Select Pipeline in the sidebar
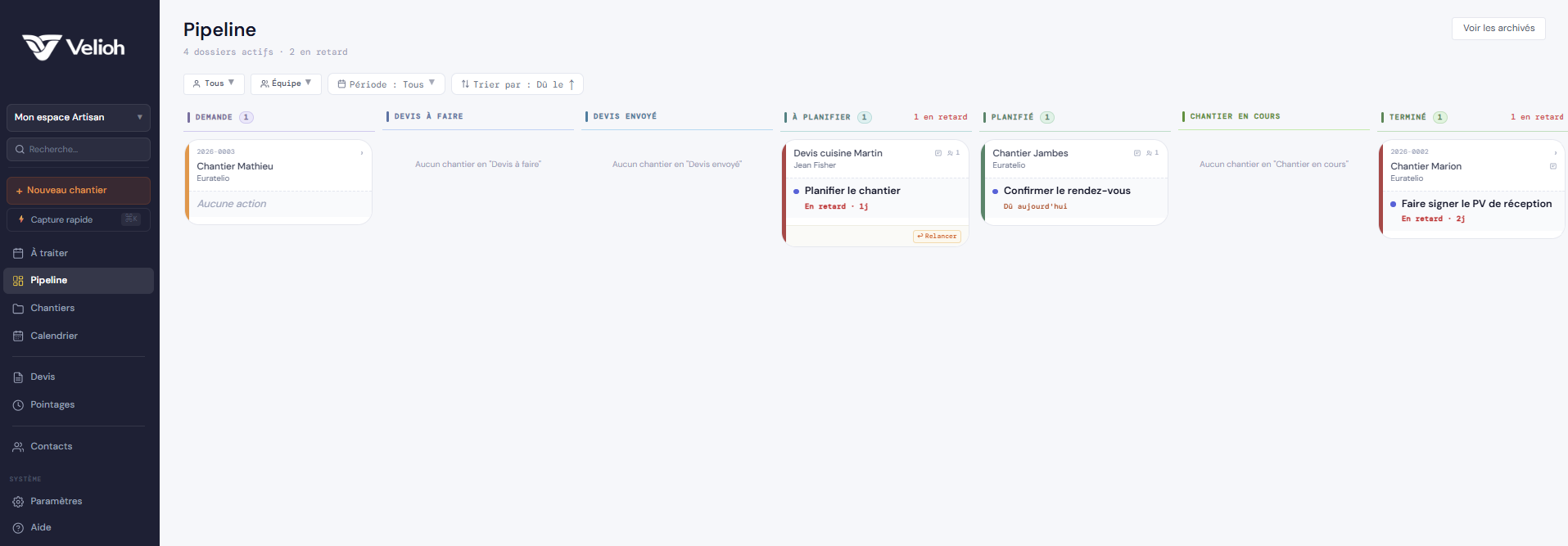Viewport: 1568px width, 546px height. coord(79,280)
